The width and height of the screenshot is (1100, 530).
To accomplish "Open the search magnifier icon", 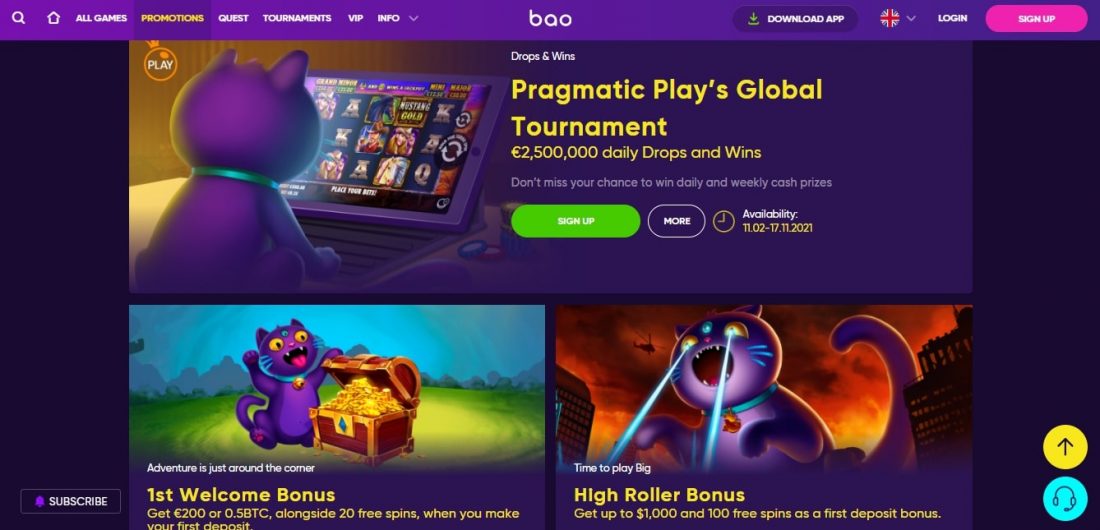I will click(x=19, y=18).
